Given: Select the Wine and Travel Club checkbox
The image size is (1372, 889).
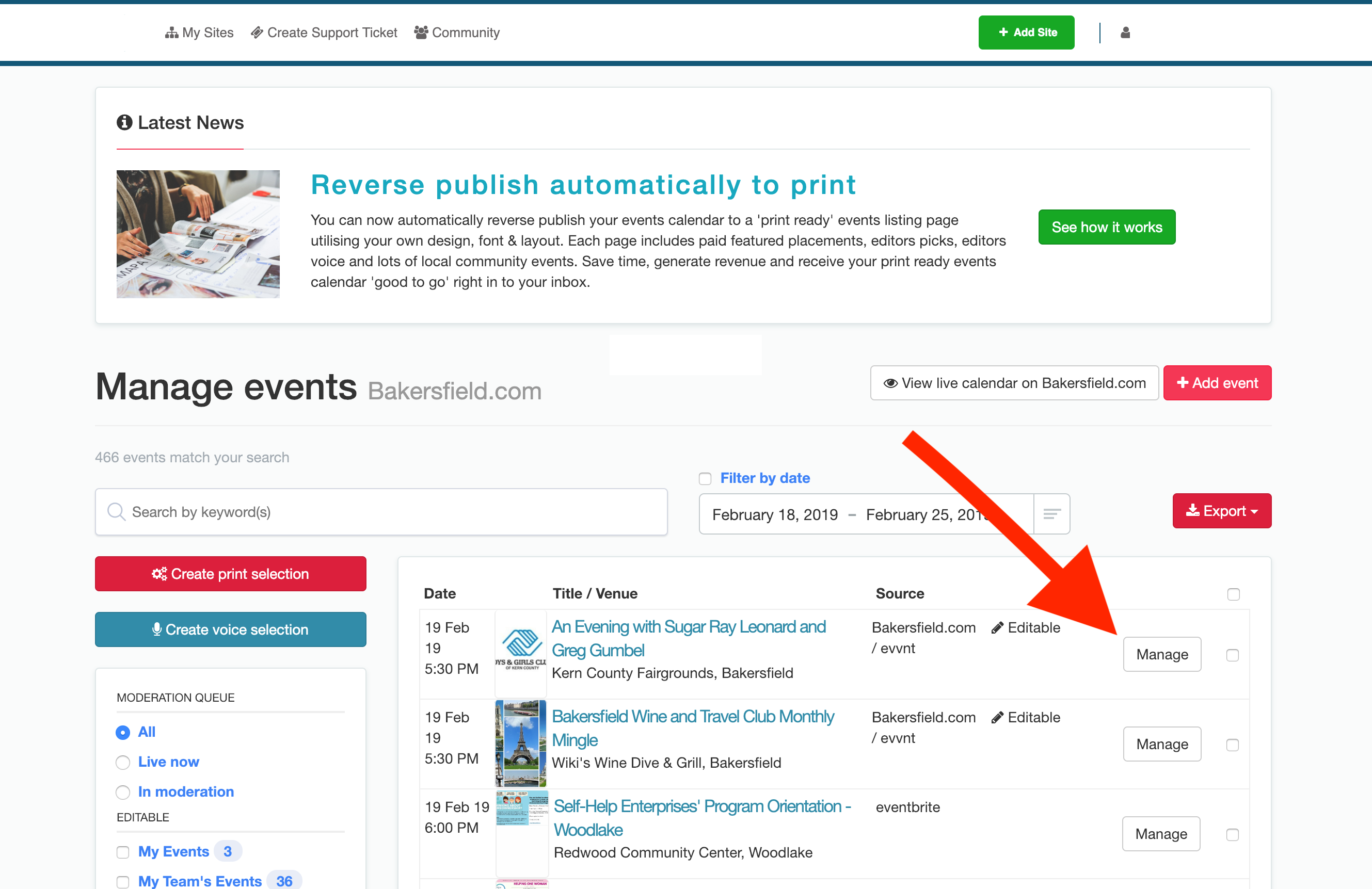Looking at the screenshot, I should pos(1232,745).
